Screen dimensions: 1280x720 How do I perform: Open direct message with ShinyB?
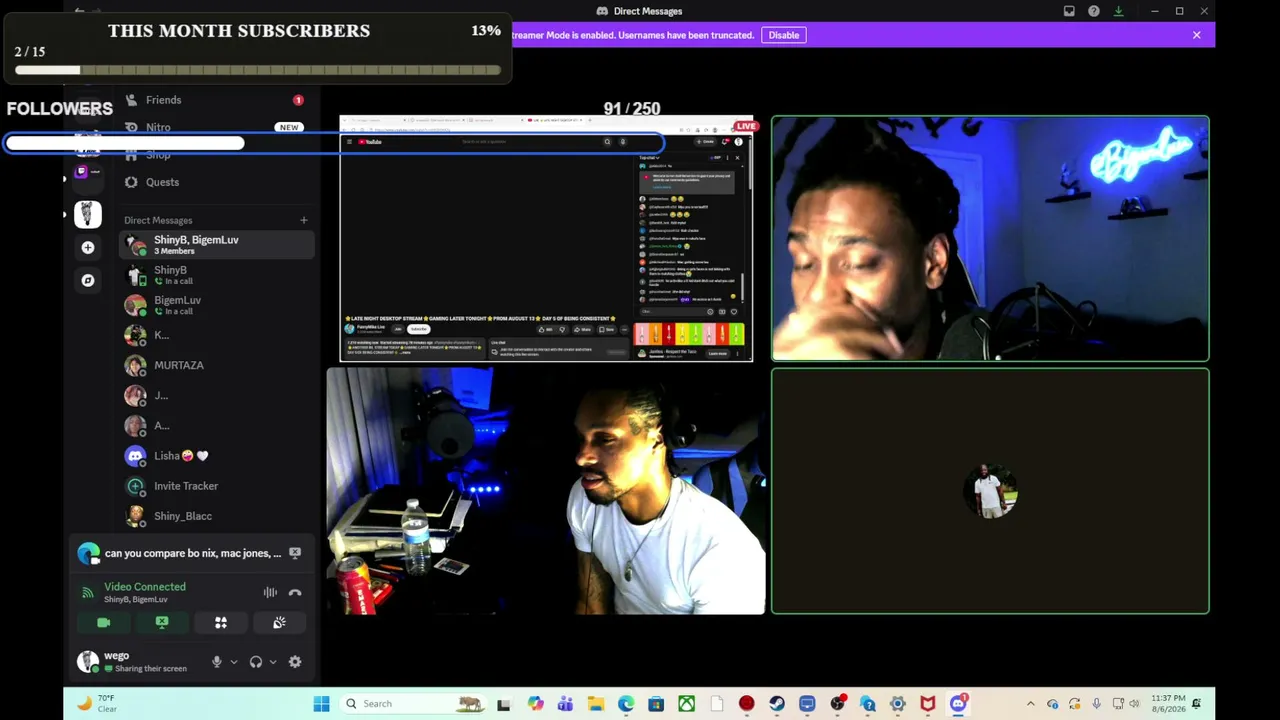(217, 275)
